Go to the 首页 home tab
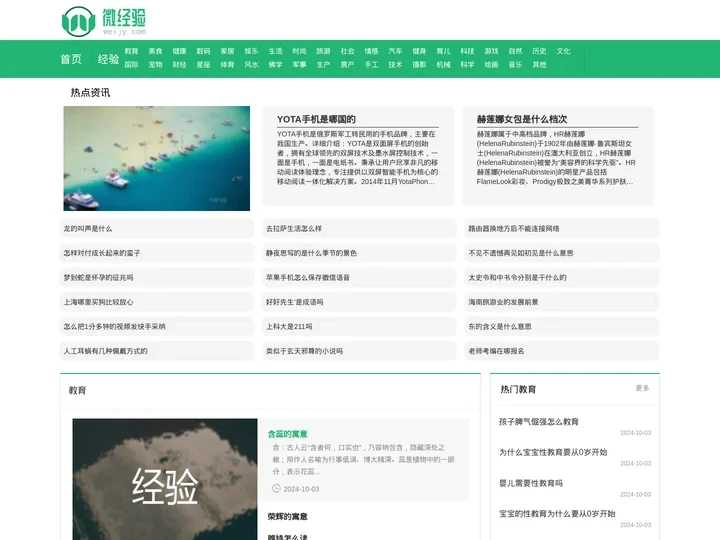This screenshot has width=720, height=540. click(x=71, y=59)
